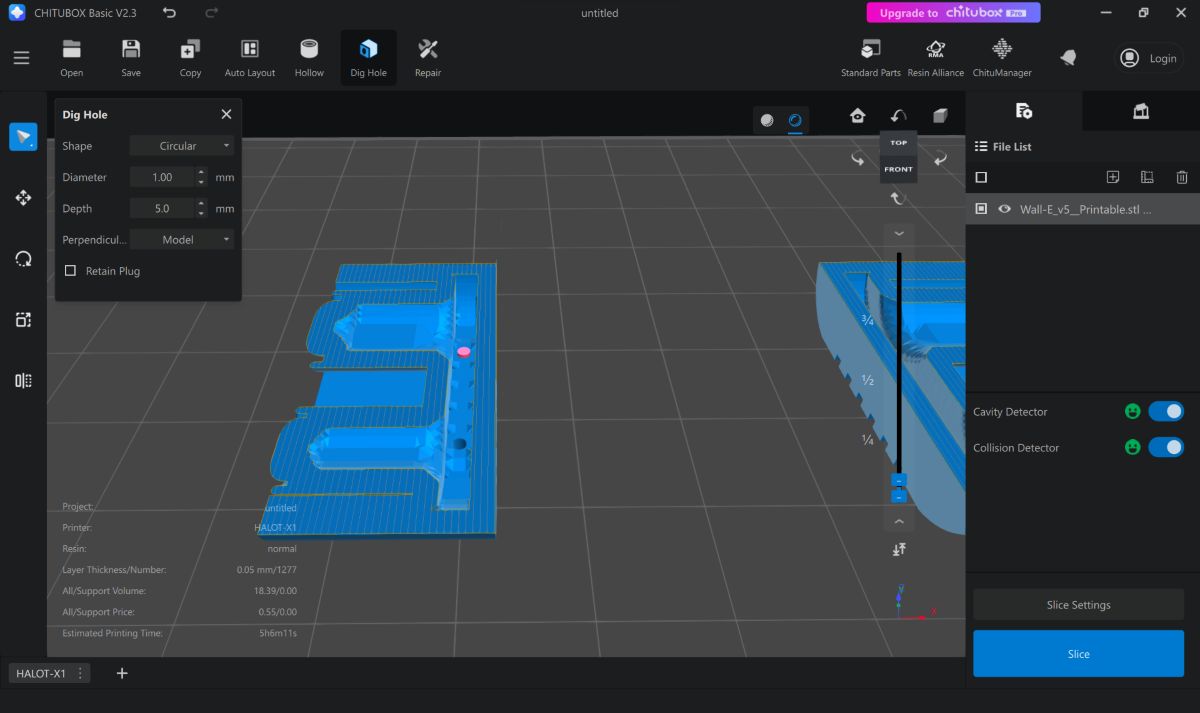Close the Dig Hole dialog

point(226,115)
